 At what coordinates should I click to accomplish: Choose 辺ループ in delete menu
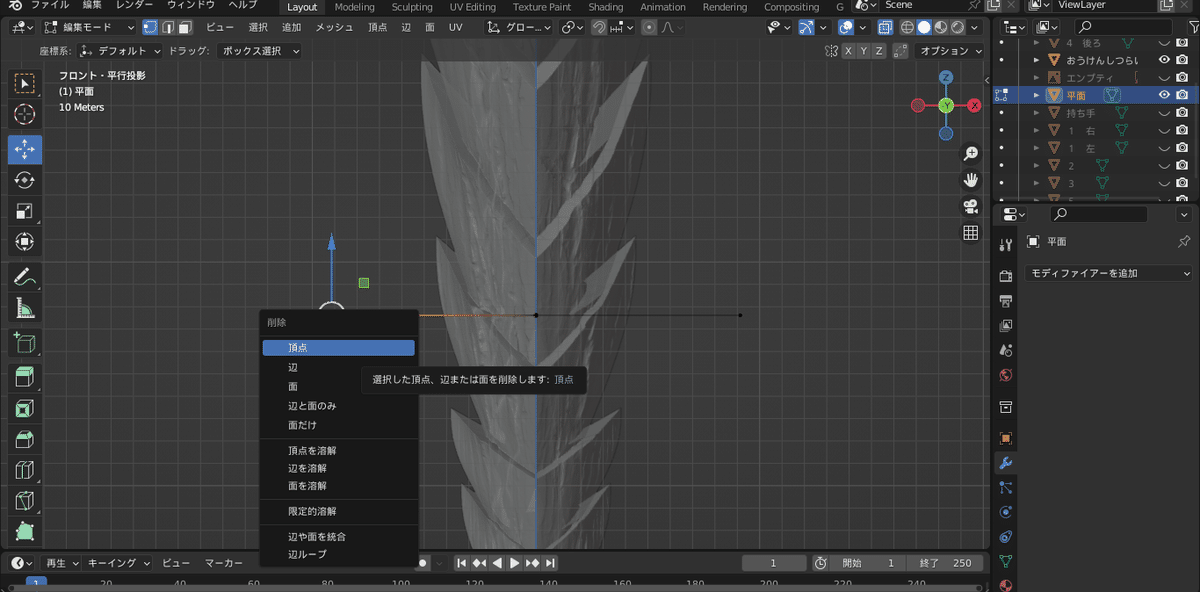click(x=338, y=554)
